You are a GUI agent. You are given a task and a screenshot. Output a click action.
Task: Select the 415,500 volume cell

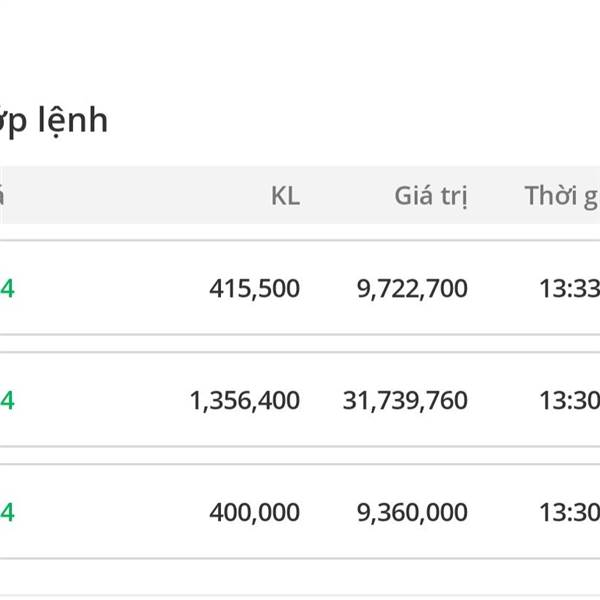[254, 288]
